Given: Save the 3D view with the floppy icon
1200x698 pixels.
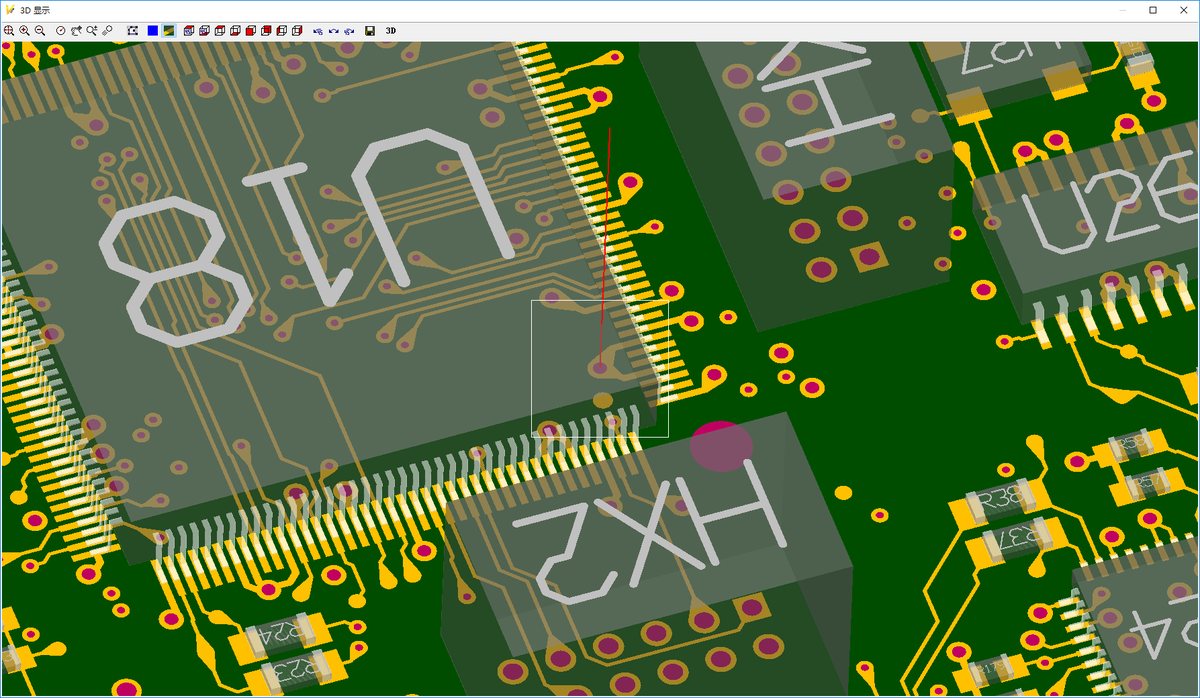Looking at the screenshot, I should click(x=370, y=31).
